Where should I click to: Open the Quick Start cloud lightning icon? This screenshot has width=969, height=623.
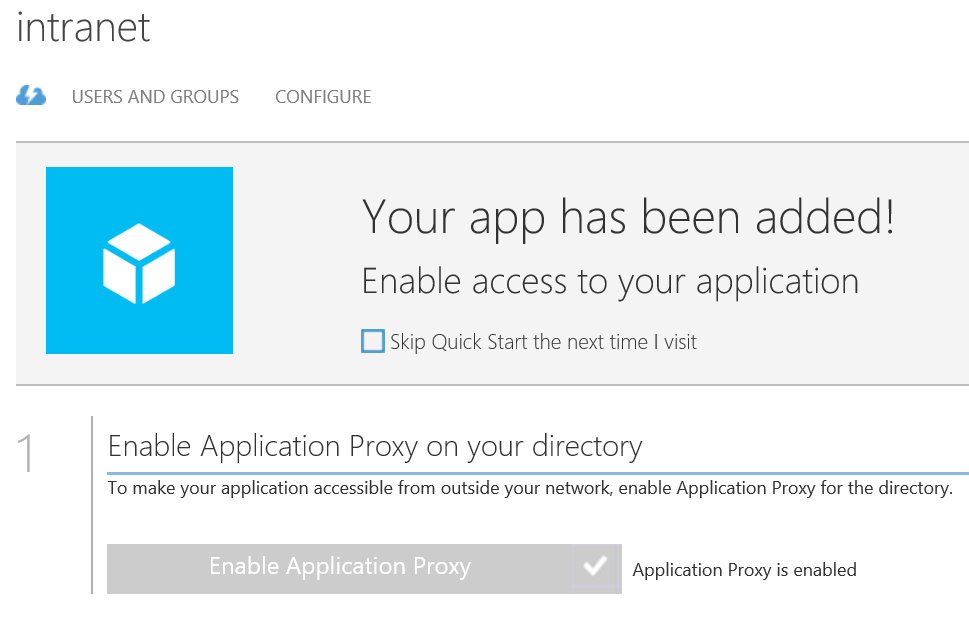31,96
